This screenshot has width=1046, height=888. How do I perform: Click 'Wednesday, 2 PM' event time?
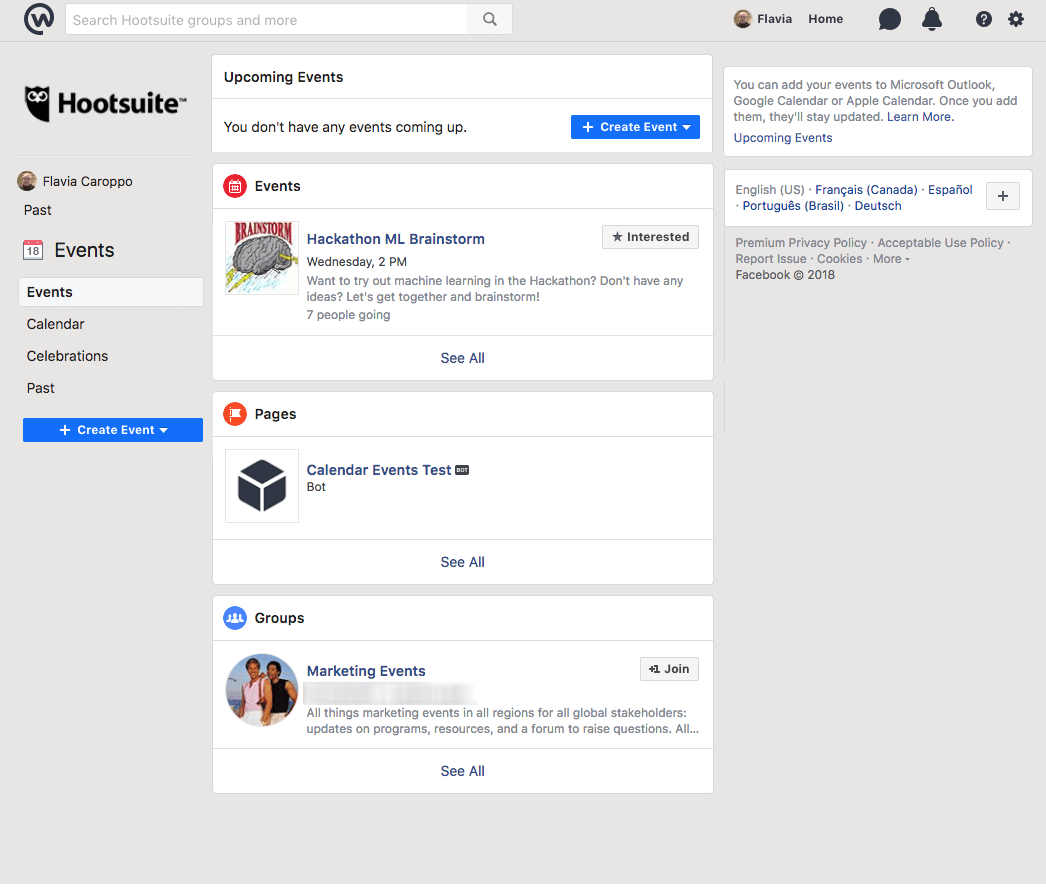click(357, 262)
